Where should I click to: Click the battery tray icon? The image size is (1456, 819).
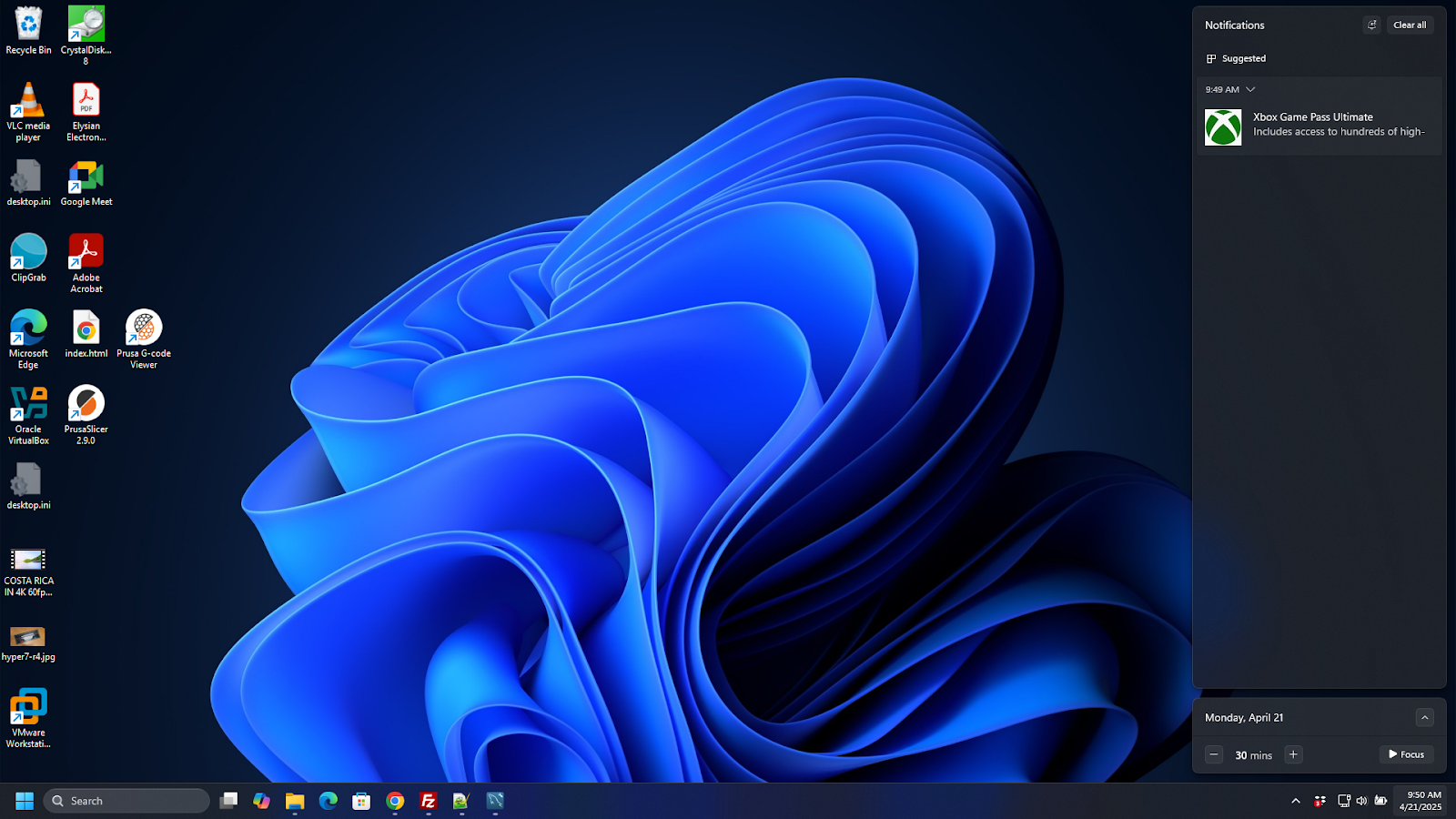1380,801
